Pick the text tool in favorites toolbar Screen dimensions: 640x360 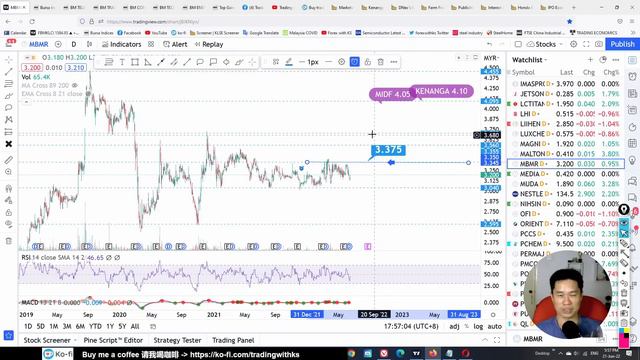coord(122,62)
